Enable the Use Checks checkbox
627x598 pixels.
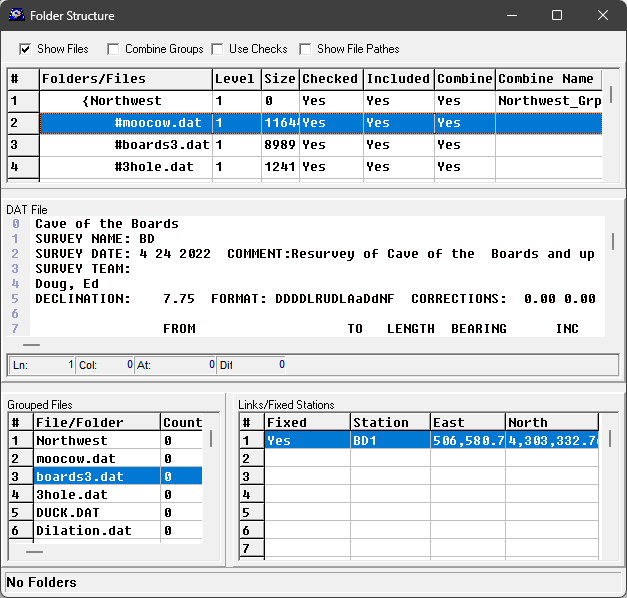(x=218, y=49)
